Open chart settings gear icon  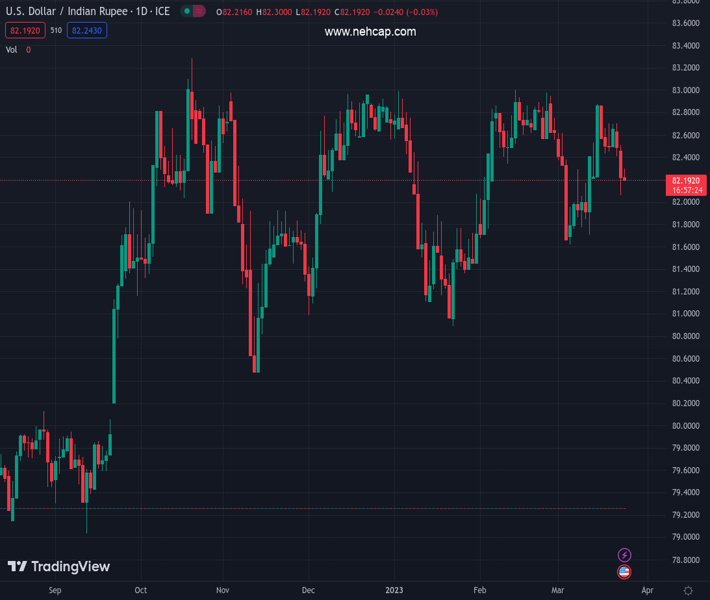(688, 590)
